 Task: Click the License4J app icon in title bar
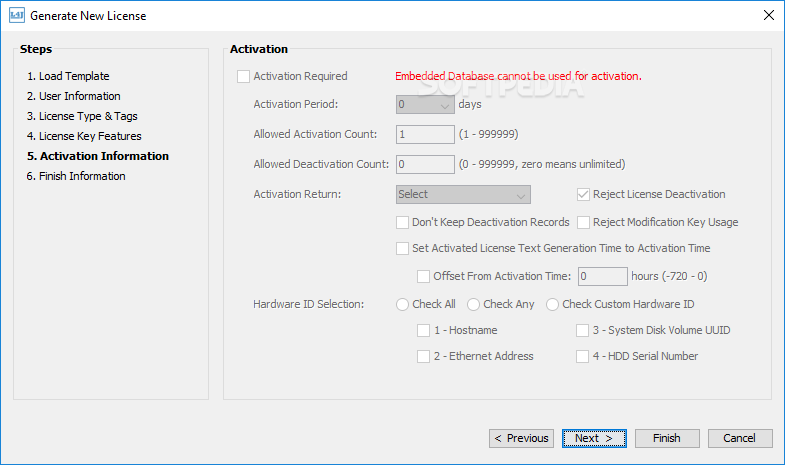[x=17, y=16]
